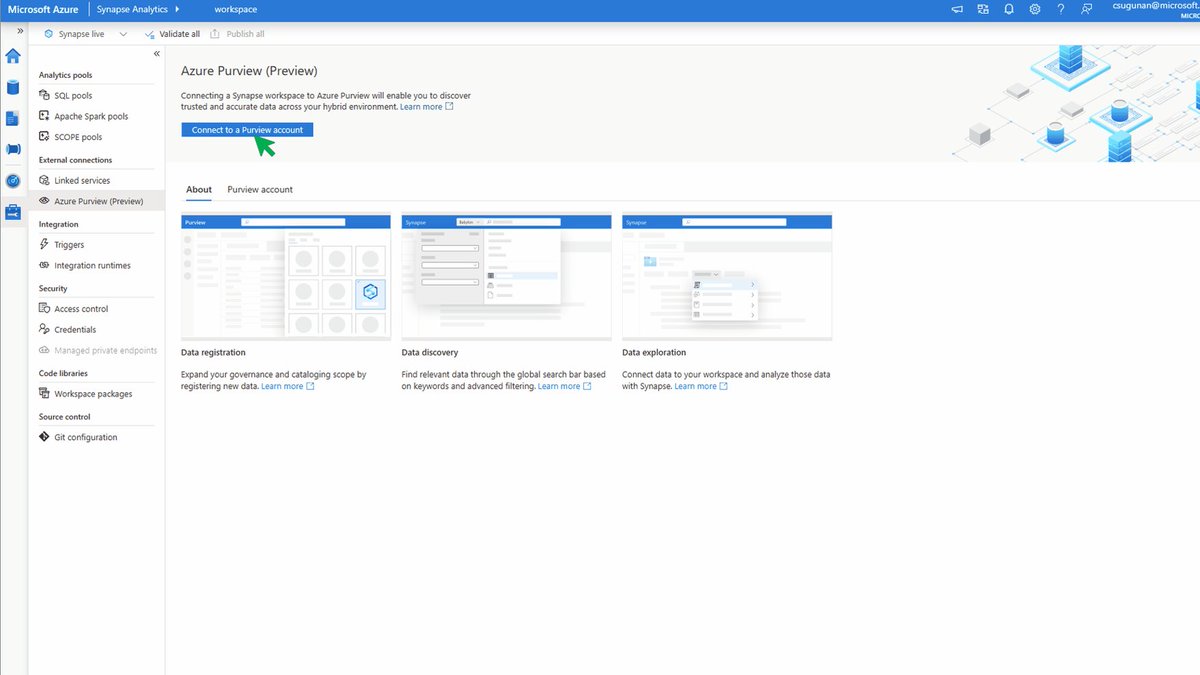Image resolution: width=1200 pixels, height=675 pixels.
Task: Click Validate all in toolbar
Action: [x=172, y=34]
